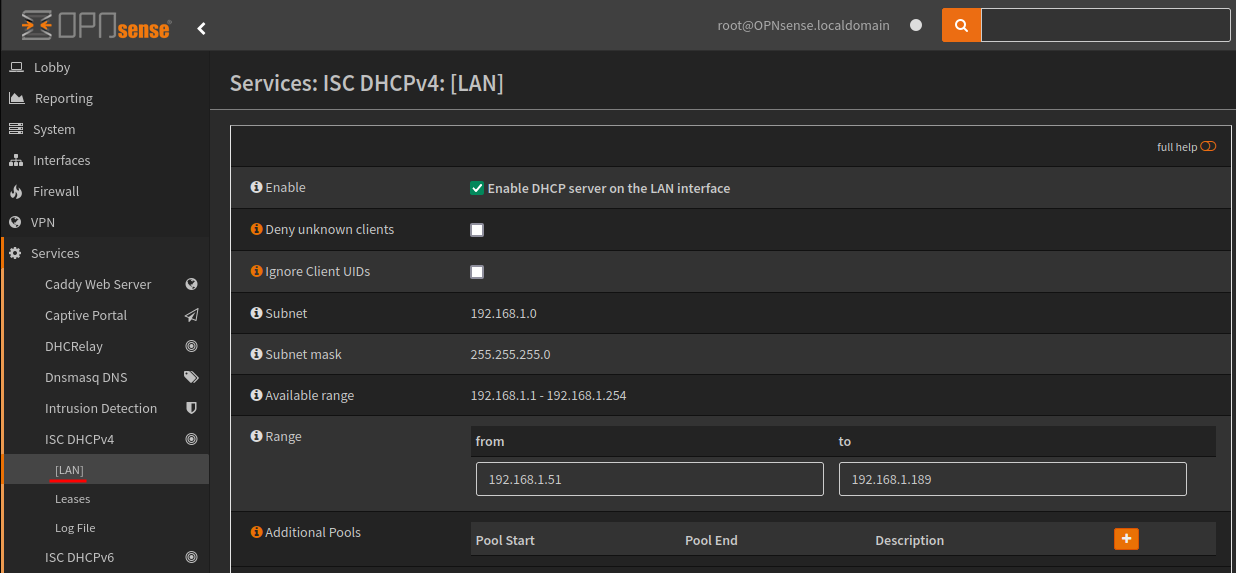Click the target icon beside ISC DHCPv6

pos(192,557)
